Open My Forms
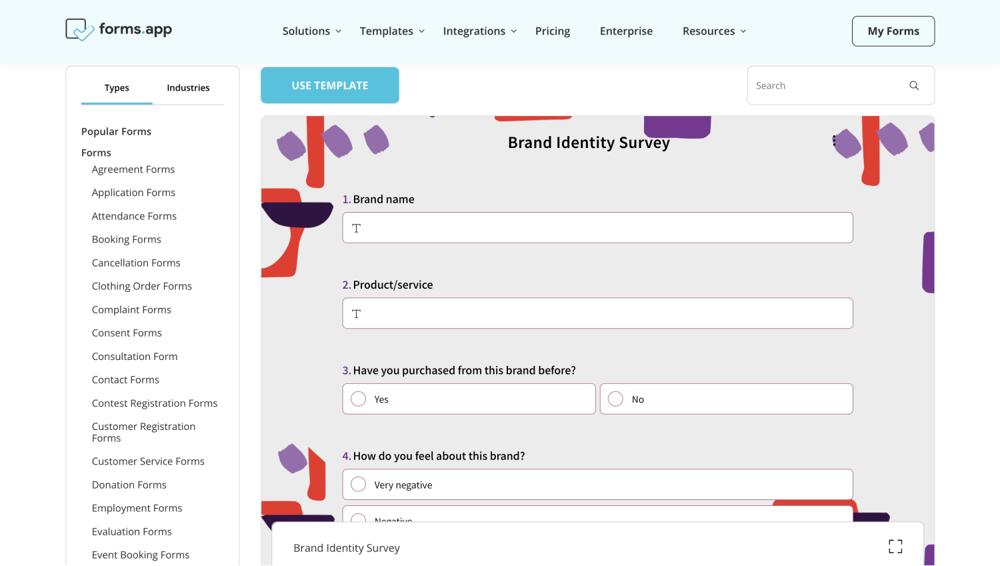1000x566 pixels. point(893,31)
